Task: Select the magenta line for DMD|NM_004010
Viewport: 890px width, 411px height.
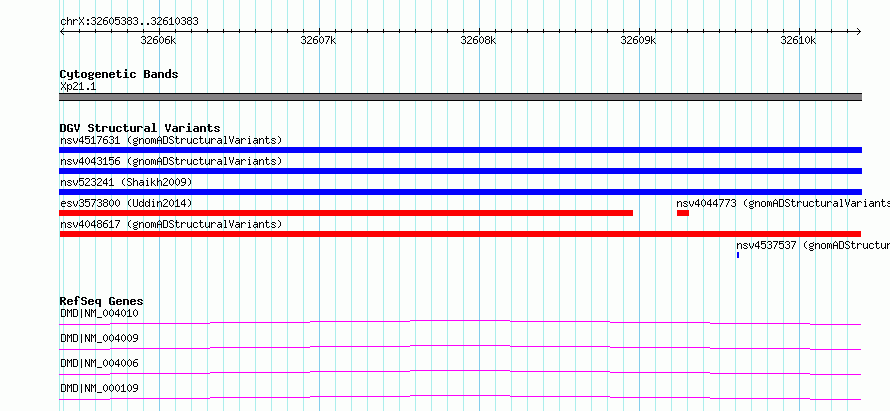Action: click(460, 322)
